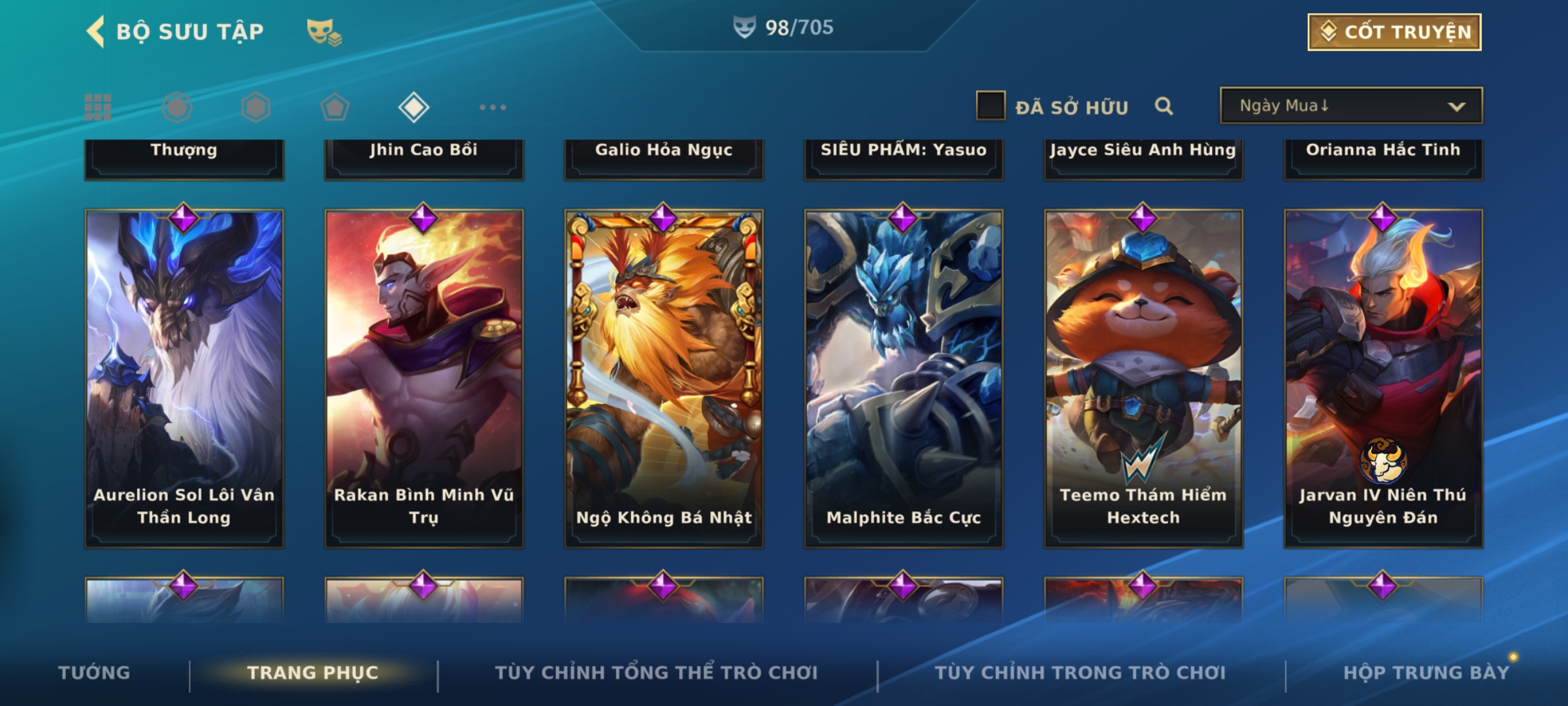Switch to the Tướng tab
Viewport: 1568px width, 706px height.
tap(94, 673)
